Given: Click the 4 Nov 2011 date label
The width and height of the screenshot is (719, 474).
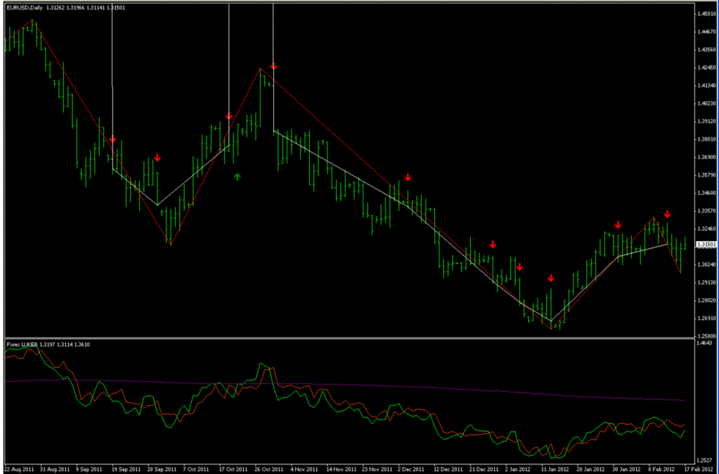Looking at the screenshot, I should [304, 469].
